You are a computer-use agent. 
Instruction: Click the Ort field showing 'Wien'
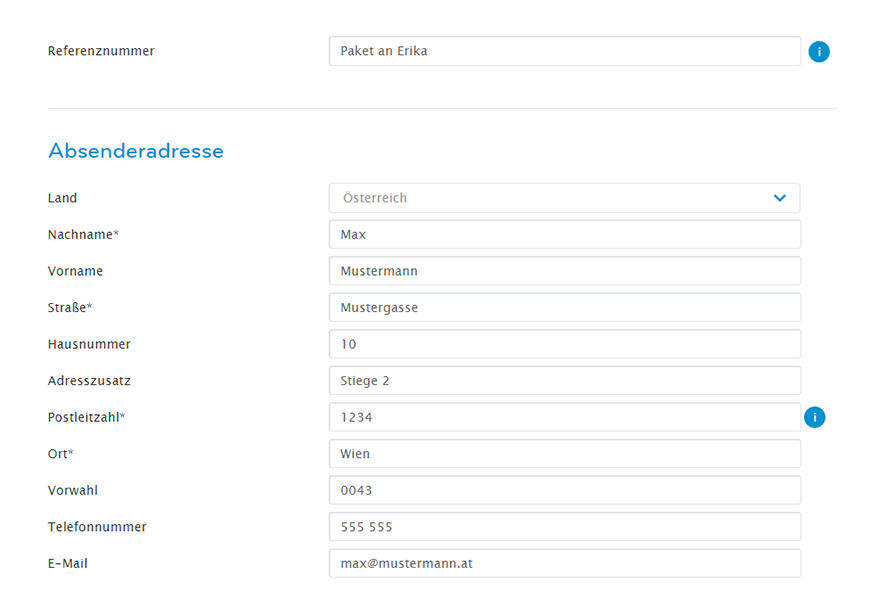(x=564, y=454)
